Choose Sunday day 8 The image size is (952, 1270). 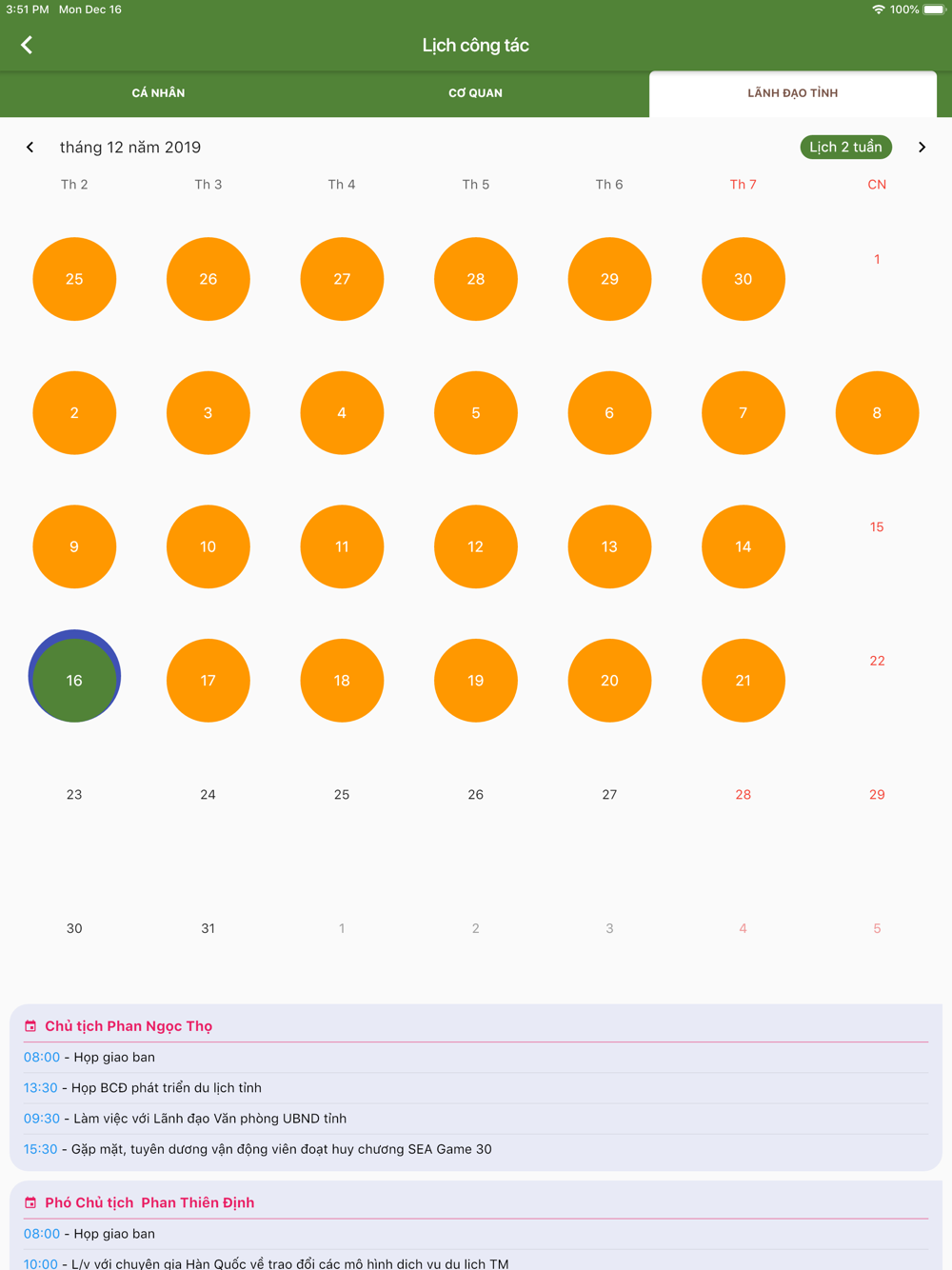(877, 413)
